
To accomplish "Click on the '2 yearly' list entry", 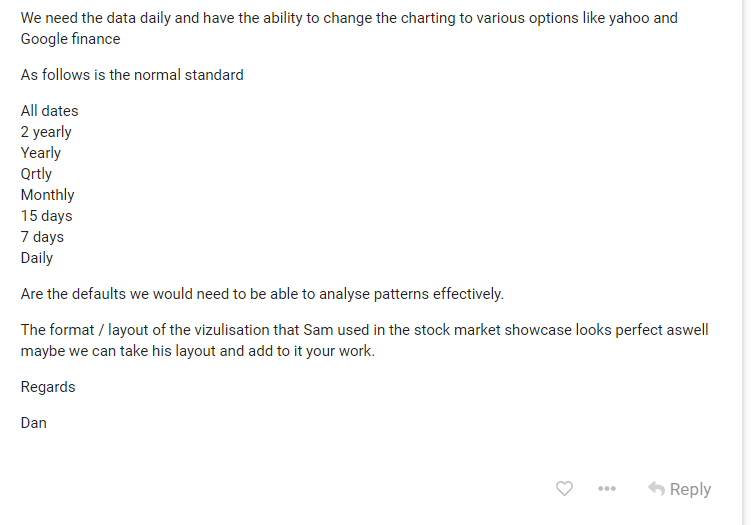I will (46, 132).
